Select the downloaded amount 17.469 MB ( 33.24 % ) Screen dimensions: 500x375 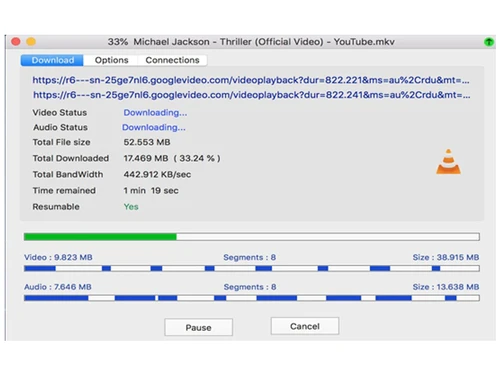172,158
